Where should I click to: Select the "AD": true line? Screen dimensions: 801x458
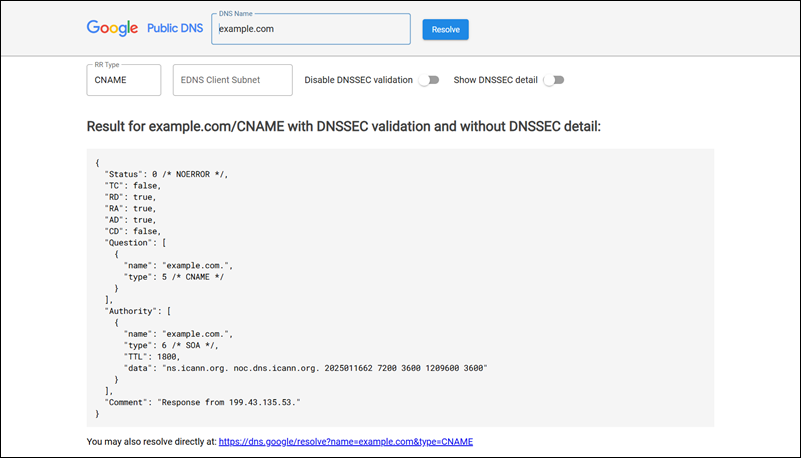coord(130,220)
